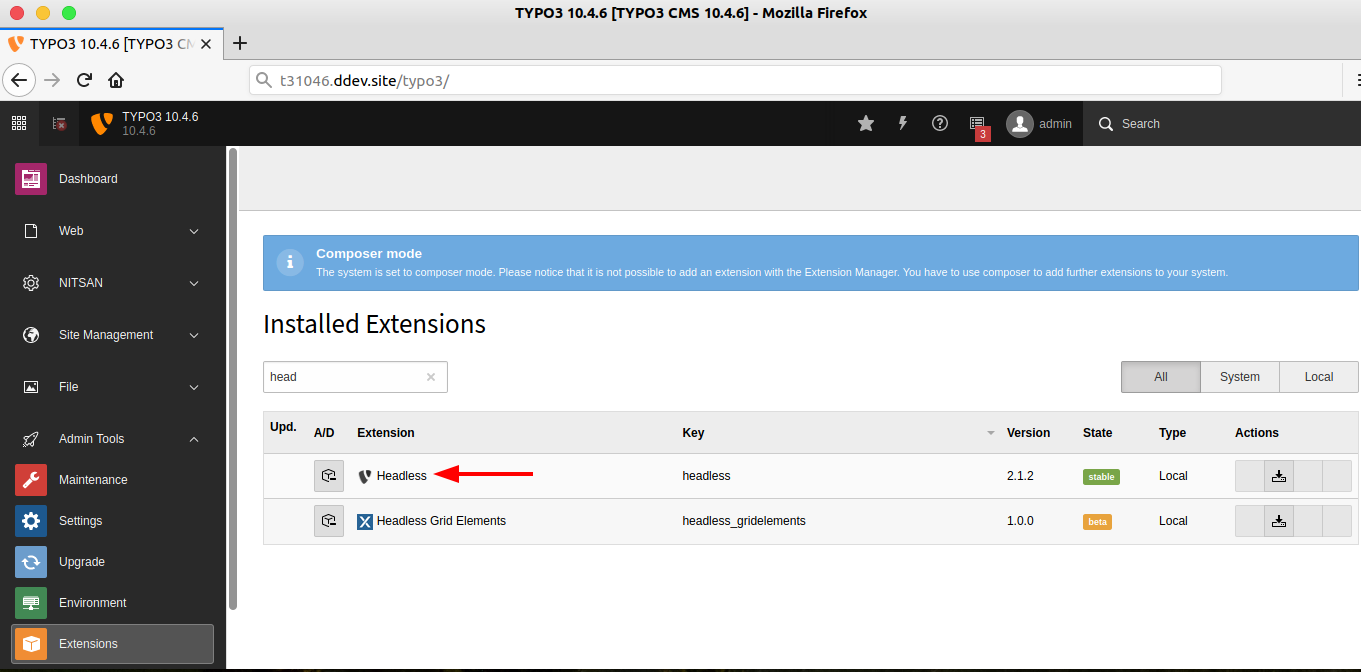This screenshot has height=672, width=1361.
Task: Expand the Web sidebar section
Action: coord(112,230)
